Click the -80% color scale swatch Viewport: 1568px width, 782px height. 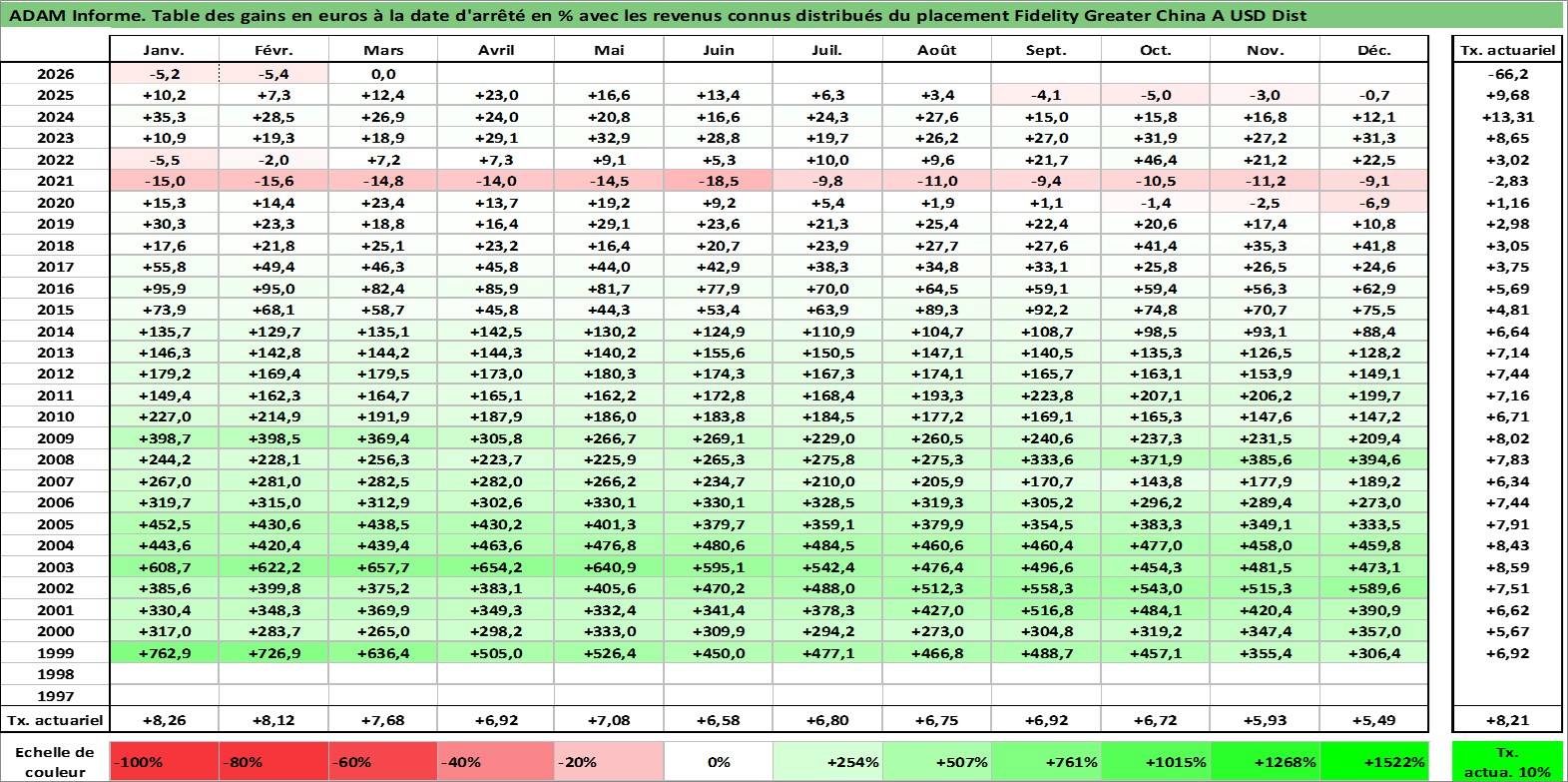click(273, 761)
